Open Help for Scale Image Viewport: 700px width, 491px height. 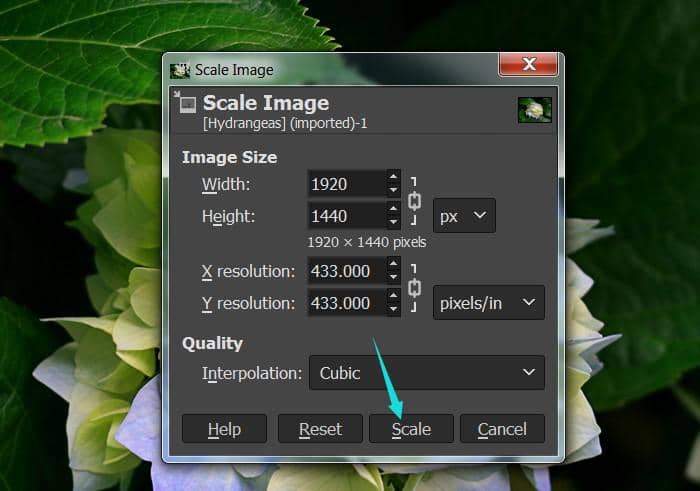coord(224,429)
